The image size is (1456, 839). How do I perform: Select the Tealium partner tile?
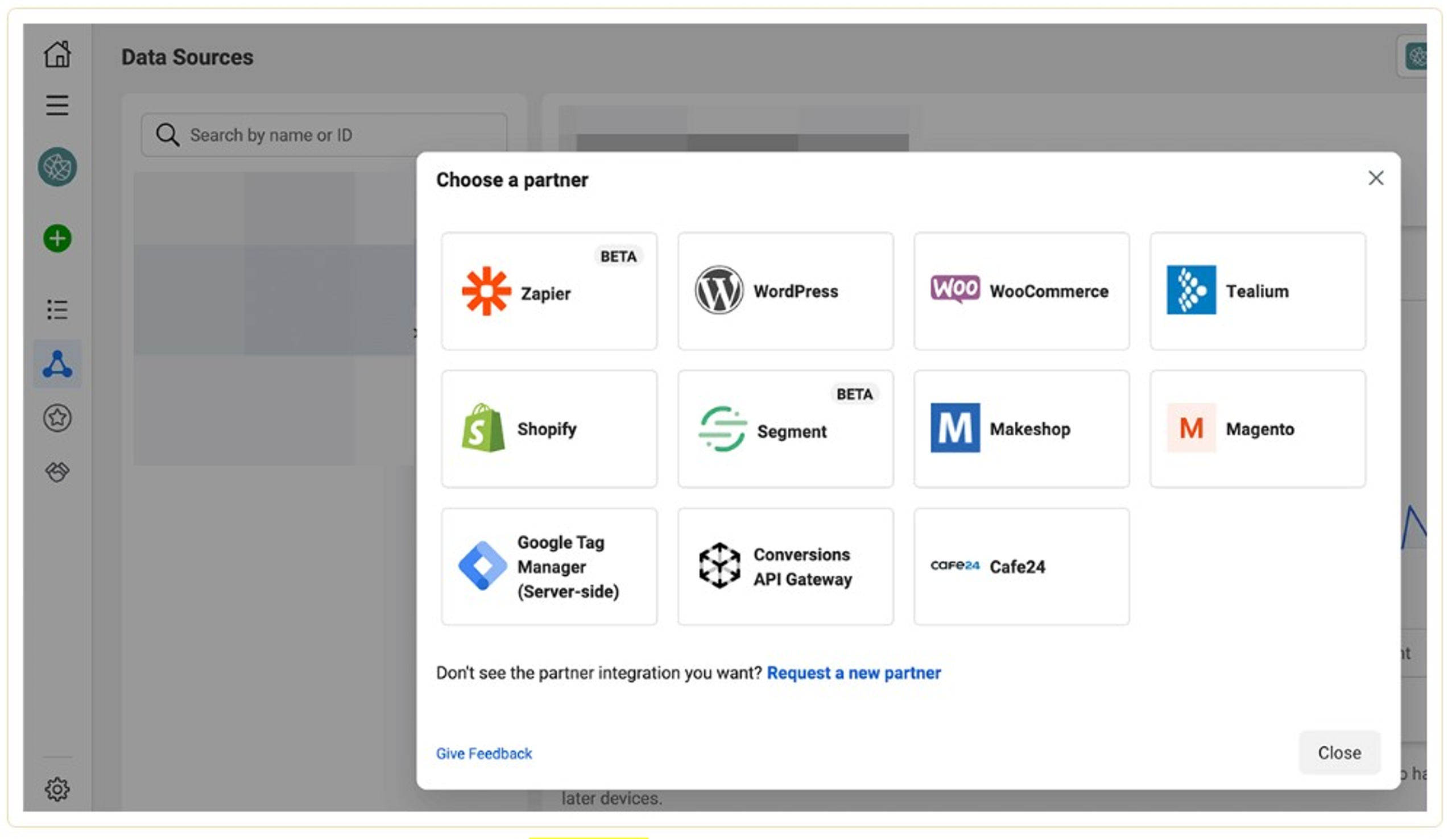1257,292
